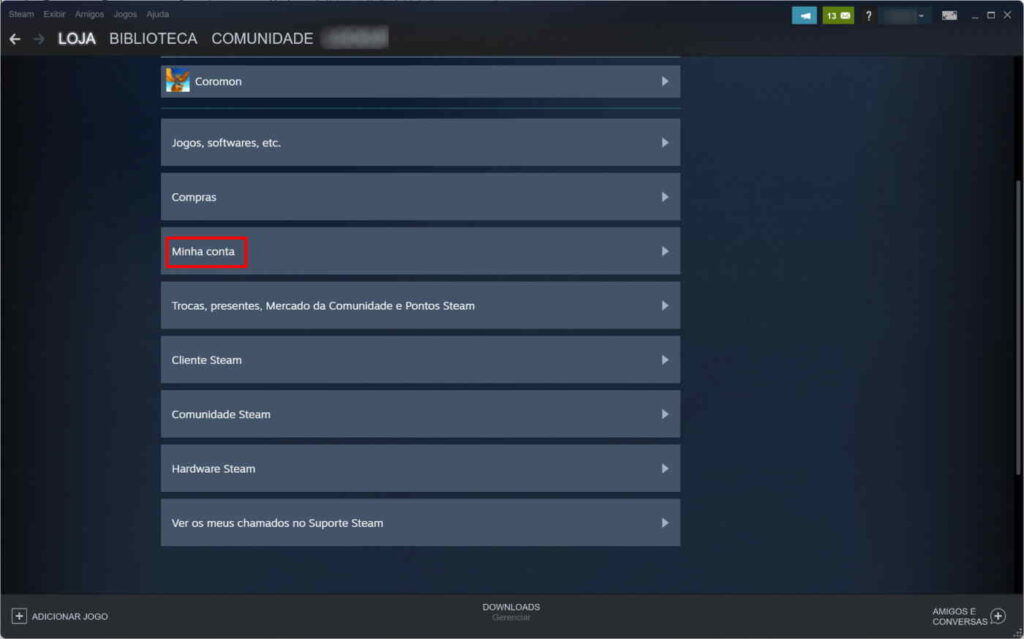1024x639 pixels.
Task: Select the Minha conta option
Action: [204, 252]
